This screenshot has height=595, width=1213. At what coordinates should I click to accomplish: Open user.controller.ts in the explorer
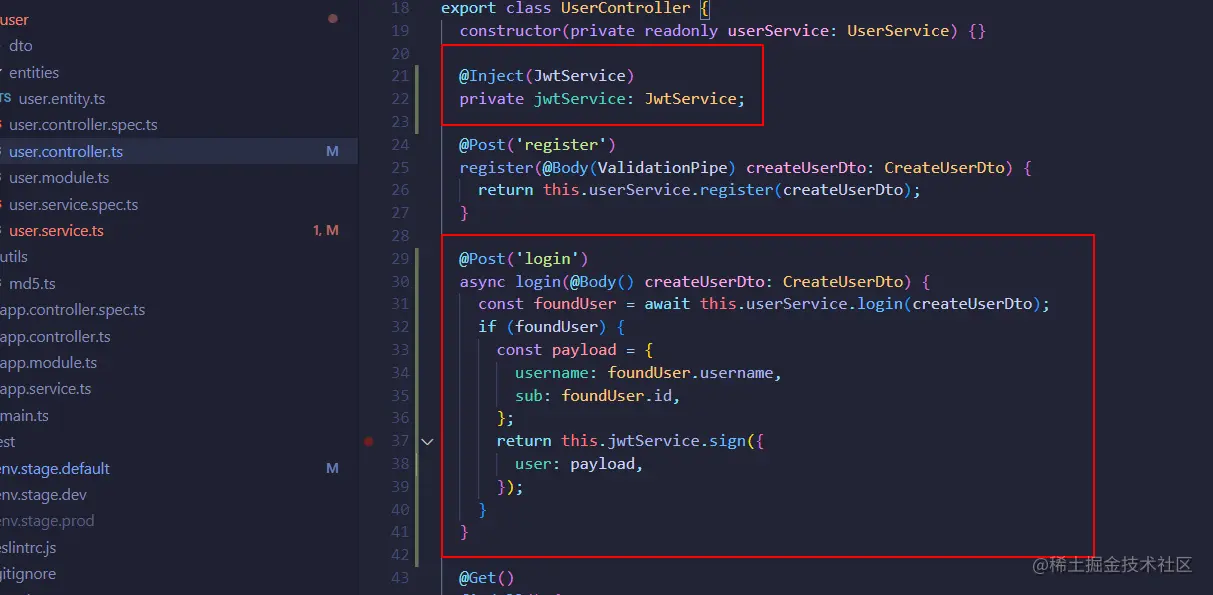(x=66, y=152)
